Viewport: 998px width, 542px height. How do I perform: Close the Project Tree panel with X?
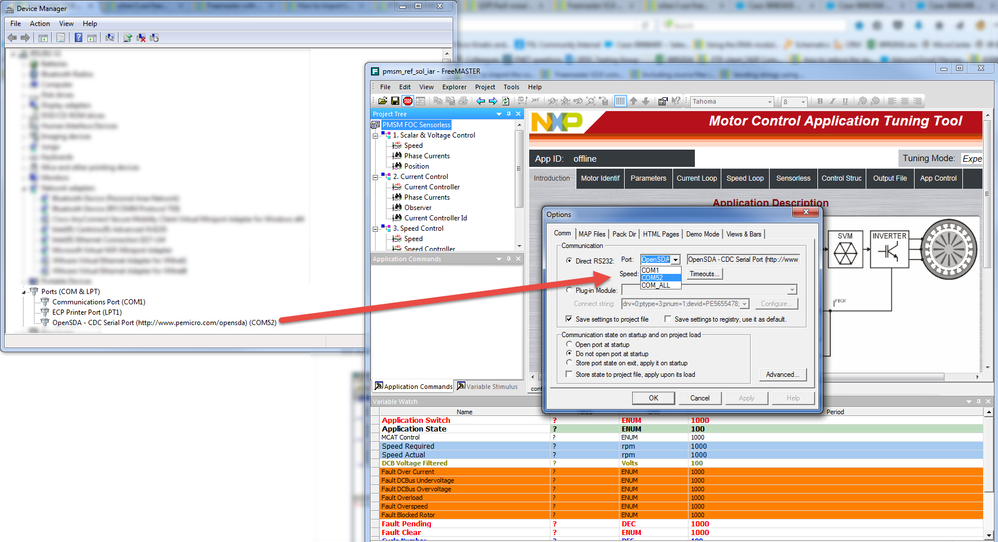coord(518,114)
